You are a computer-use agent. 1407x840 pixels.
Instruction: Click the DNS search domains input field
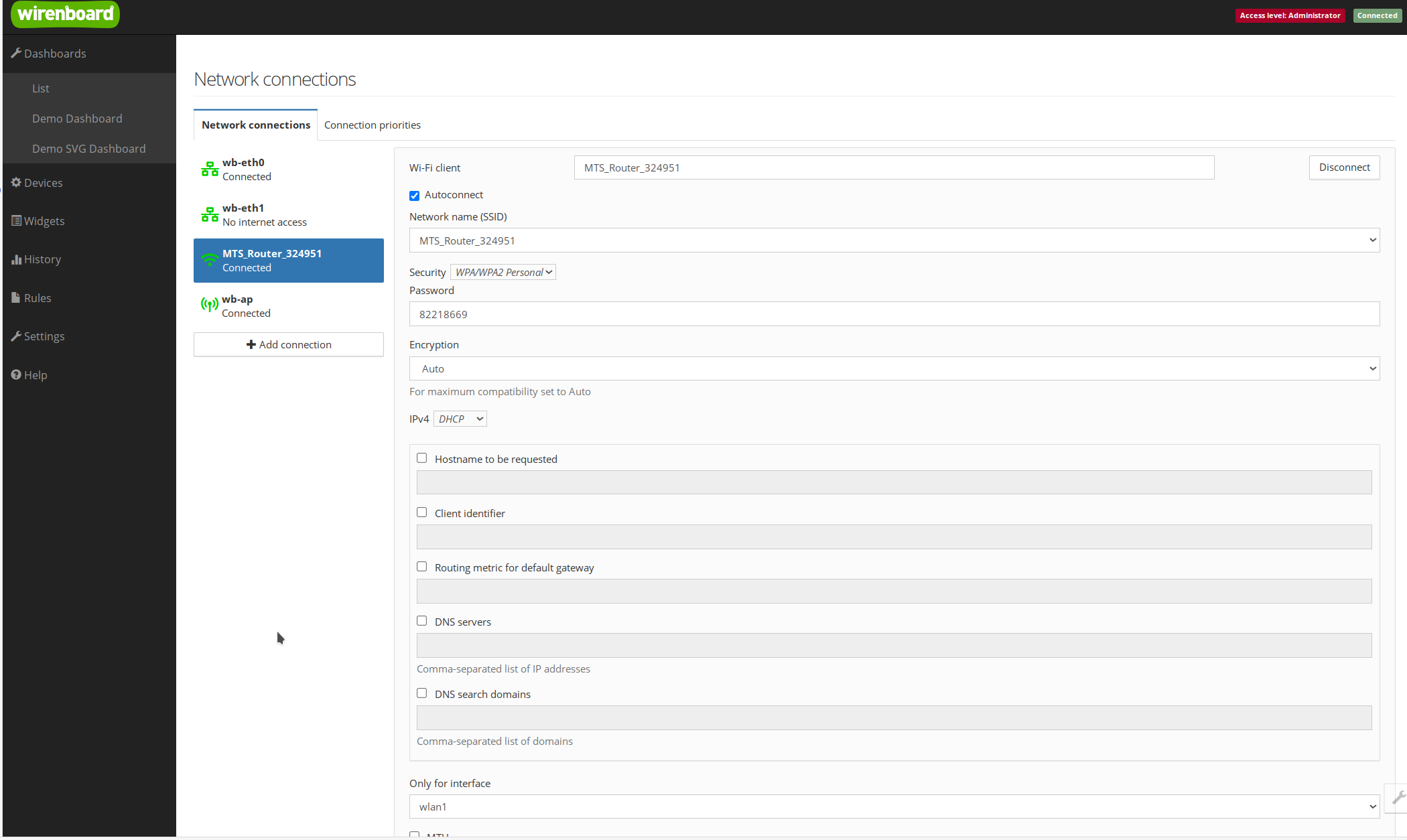pyautogui.click(x=894, y=717)
